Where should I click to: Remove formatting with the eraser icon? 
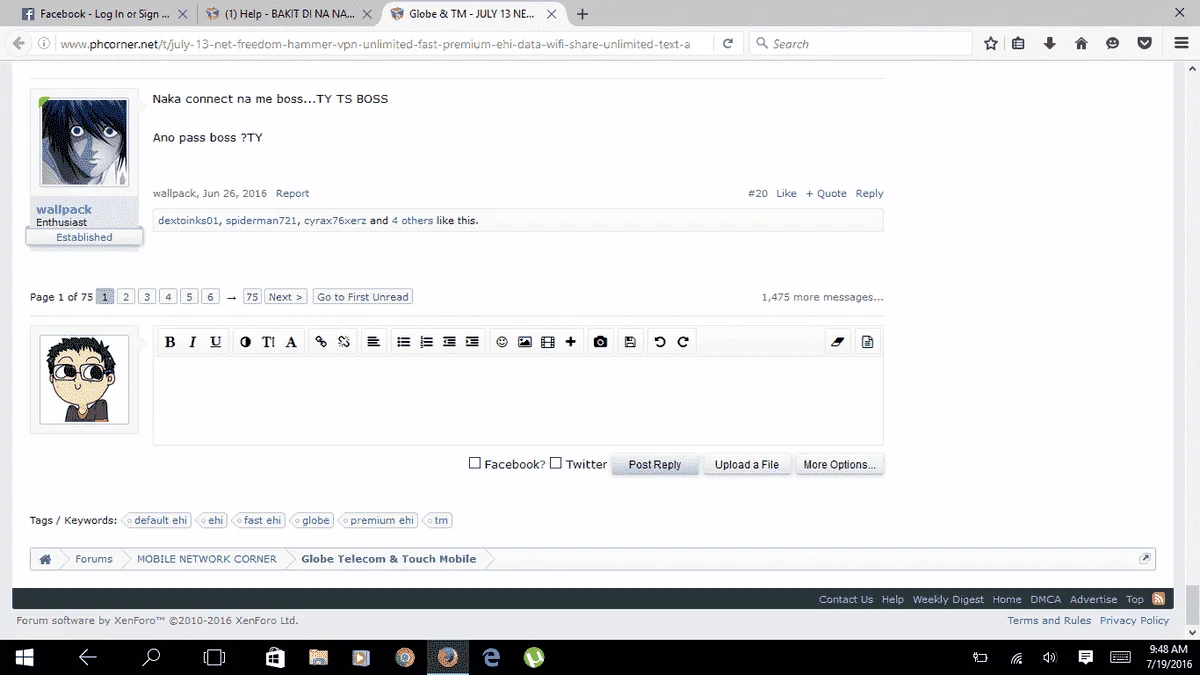[838, 342]
